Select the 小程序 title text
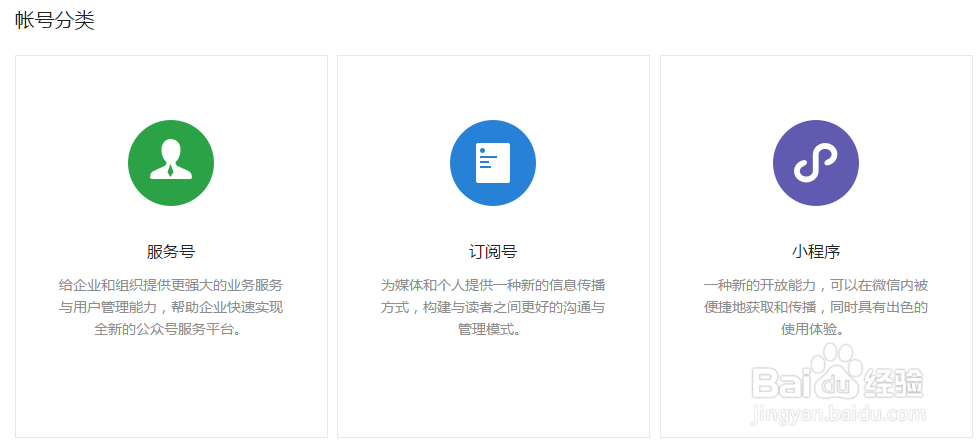The image size is (979, 447). point(816,252)
